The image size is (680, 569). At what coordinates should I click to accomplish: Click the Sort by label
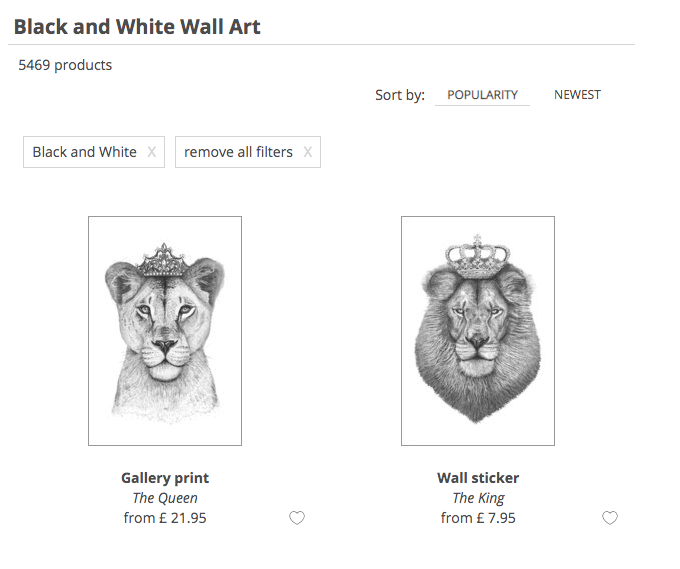tap(400, 95)
